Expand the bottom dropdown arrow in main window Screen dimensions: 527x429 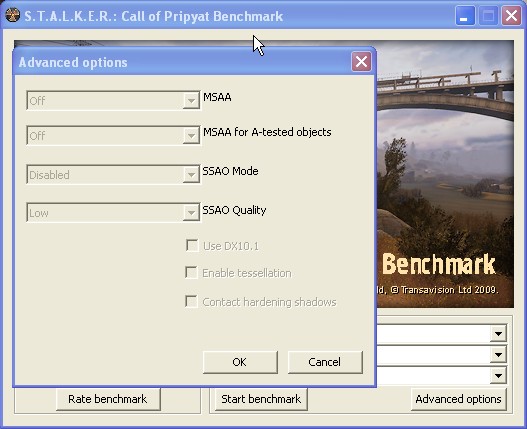point(498,375)
